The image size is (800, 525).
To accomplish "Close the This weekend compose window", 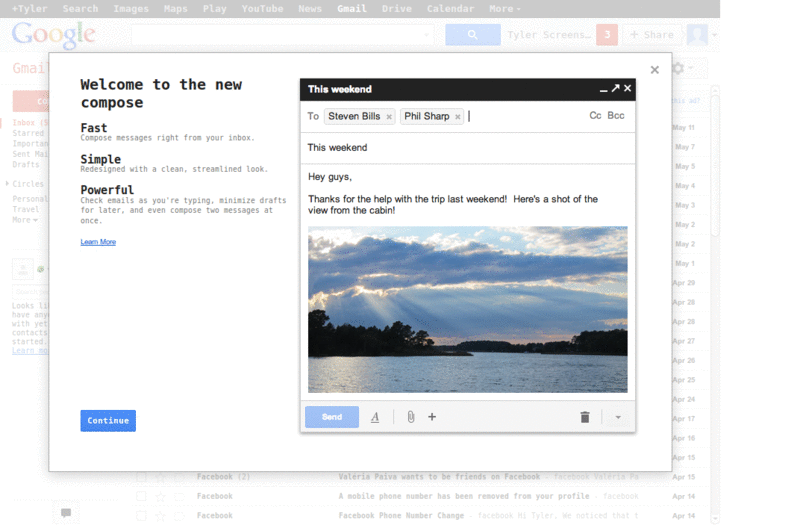I will tap(628, 88).
